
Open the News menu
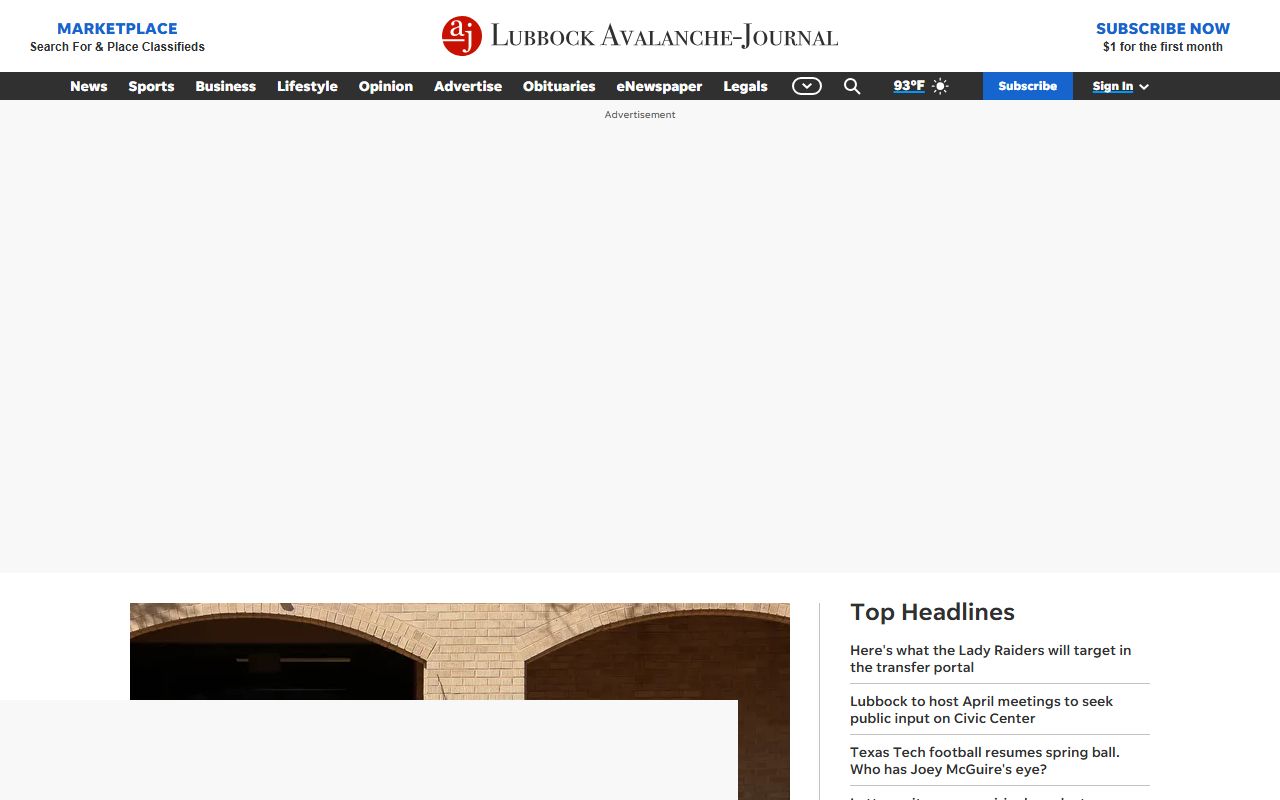pyautogui.click(x=88, y=86)
